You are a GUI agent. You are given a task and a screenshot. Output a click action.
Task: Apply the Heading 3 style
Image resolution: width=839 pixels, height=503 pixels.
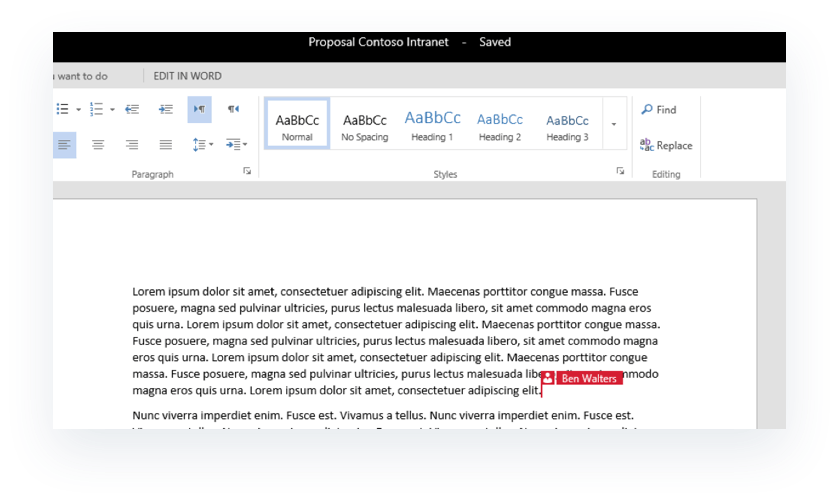[567, 124]
